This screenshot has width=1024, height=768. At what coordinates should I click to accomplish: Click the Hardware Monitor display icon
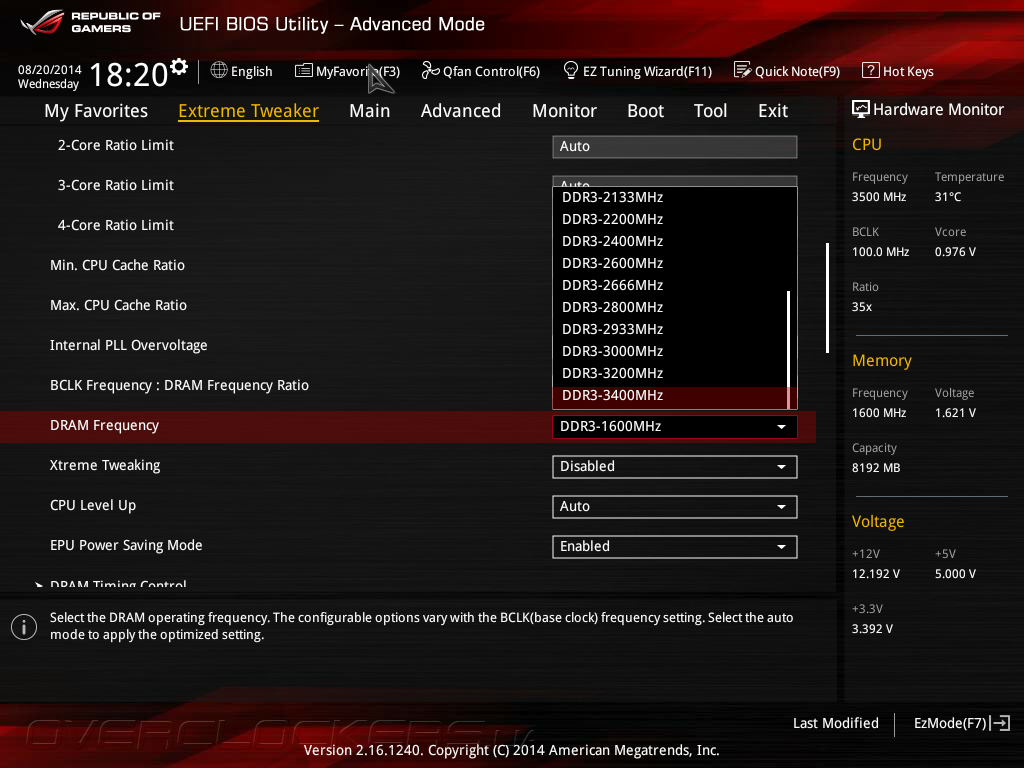tap(861, 109)
